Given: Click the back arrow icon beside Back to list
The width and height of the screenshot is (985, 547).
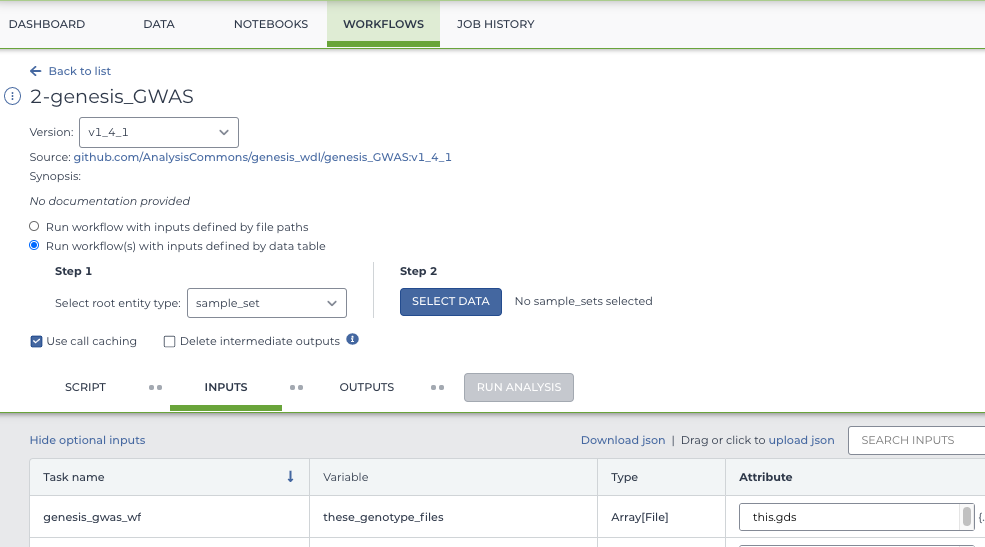Looking at the screenshot, I should (36, 71).
